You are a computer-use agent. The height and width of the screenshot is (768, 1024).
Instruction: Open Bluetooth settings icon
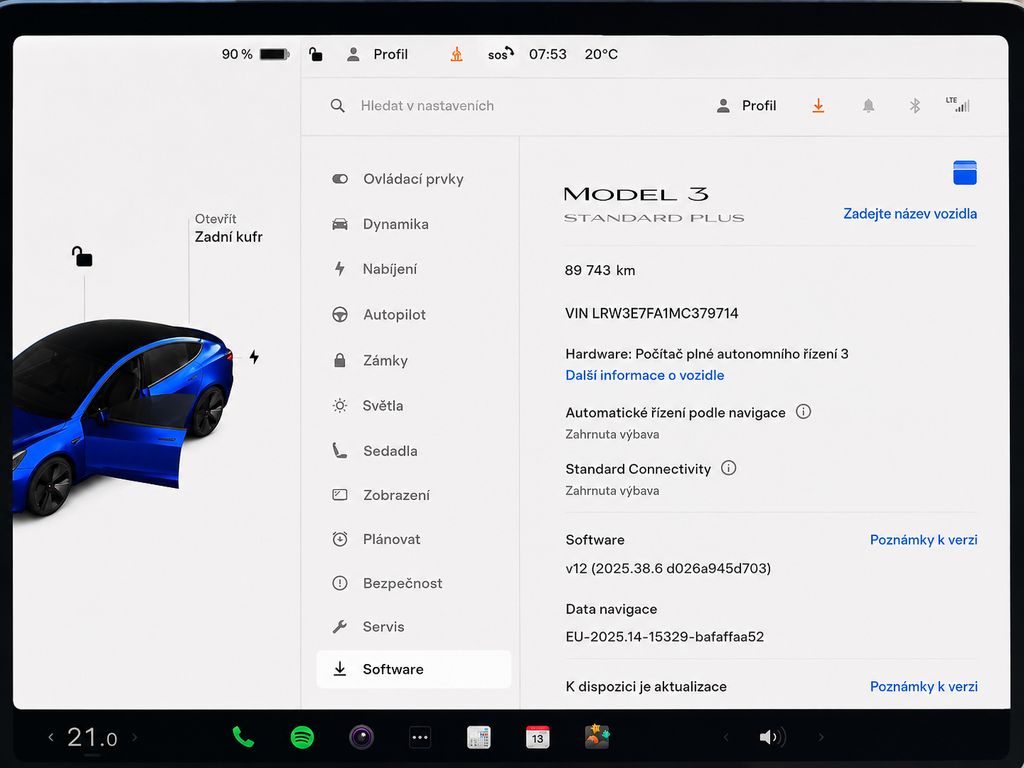pyautogui.click(x=915, y=106)
